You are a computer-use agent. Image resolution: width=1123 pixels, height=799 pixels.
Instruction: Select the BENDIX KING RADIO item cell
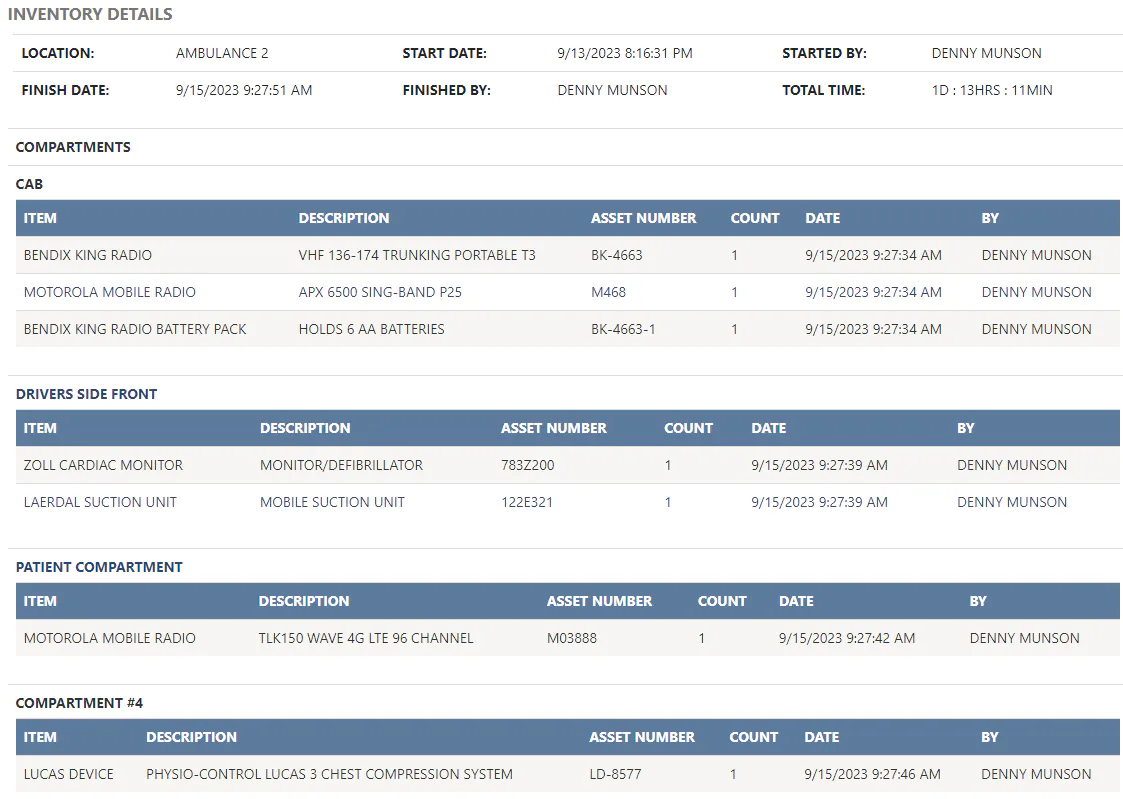click(x=87, y=255)
